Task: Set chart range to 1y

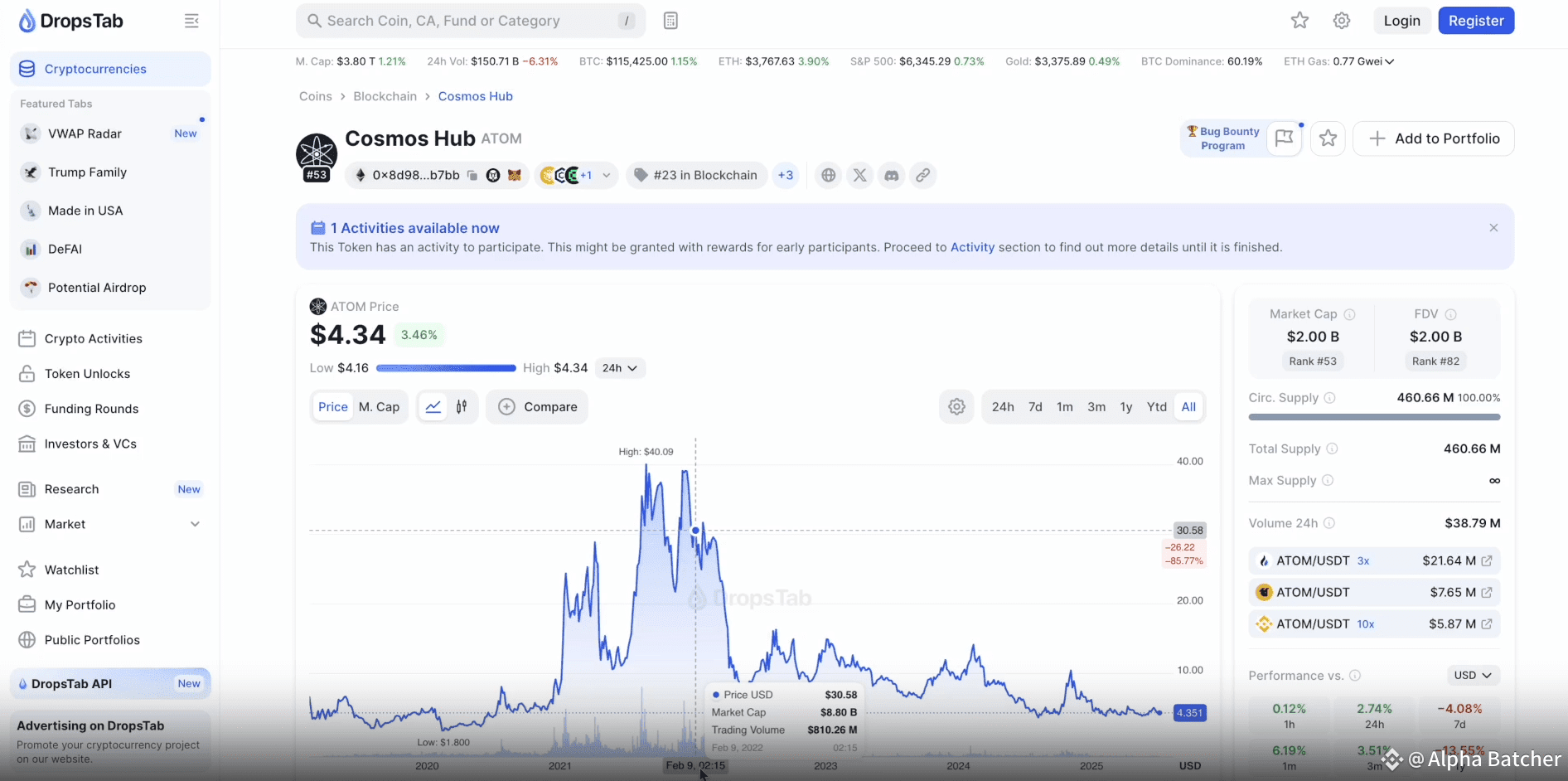Action: [x=1126, y=407]
